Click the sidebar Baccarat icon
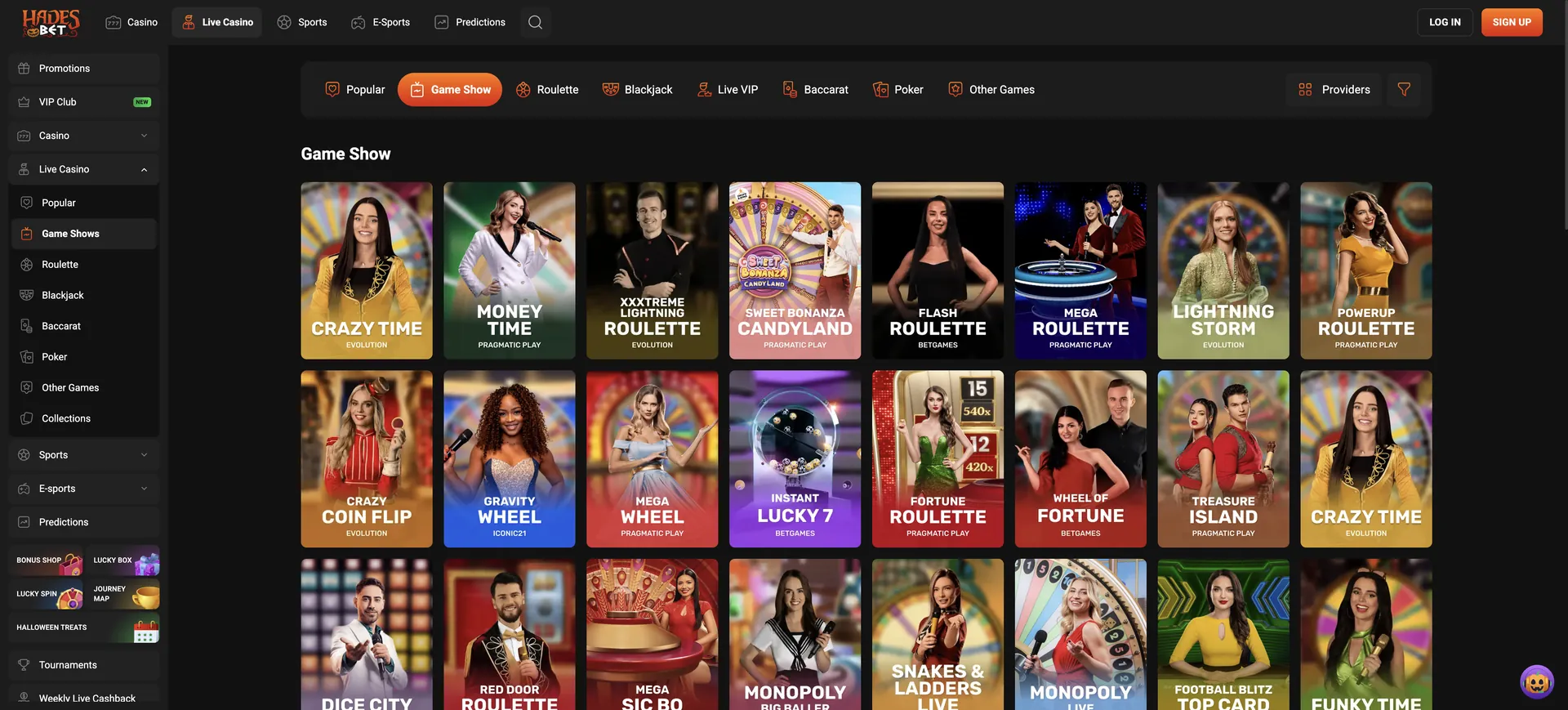 pos(27,326)
